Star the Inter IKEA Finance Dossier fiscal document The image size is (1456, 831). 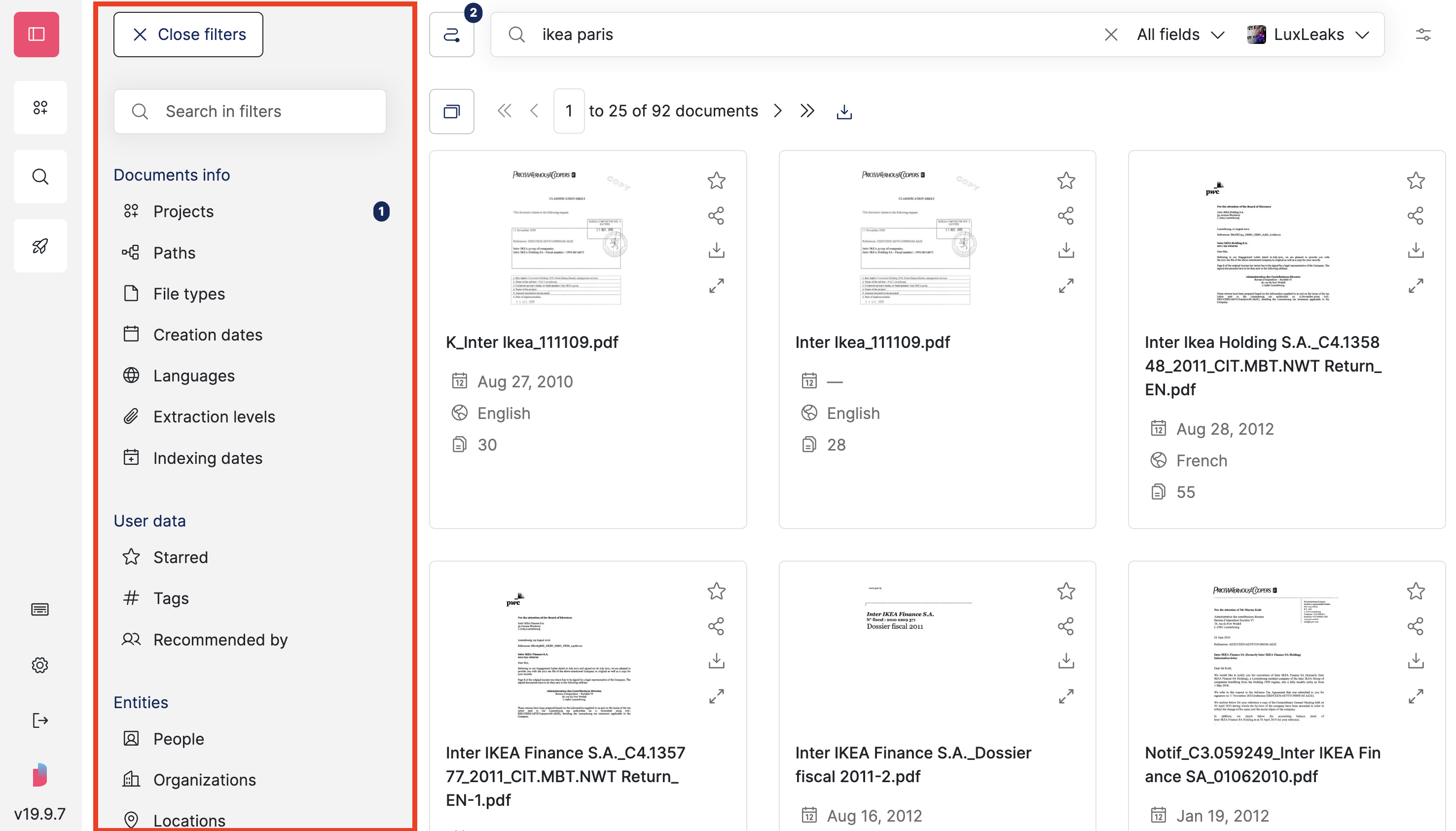pos(1065,591)
